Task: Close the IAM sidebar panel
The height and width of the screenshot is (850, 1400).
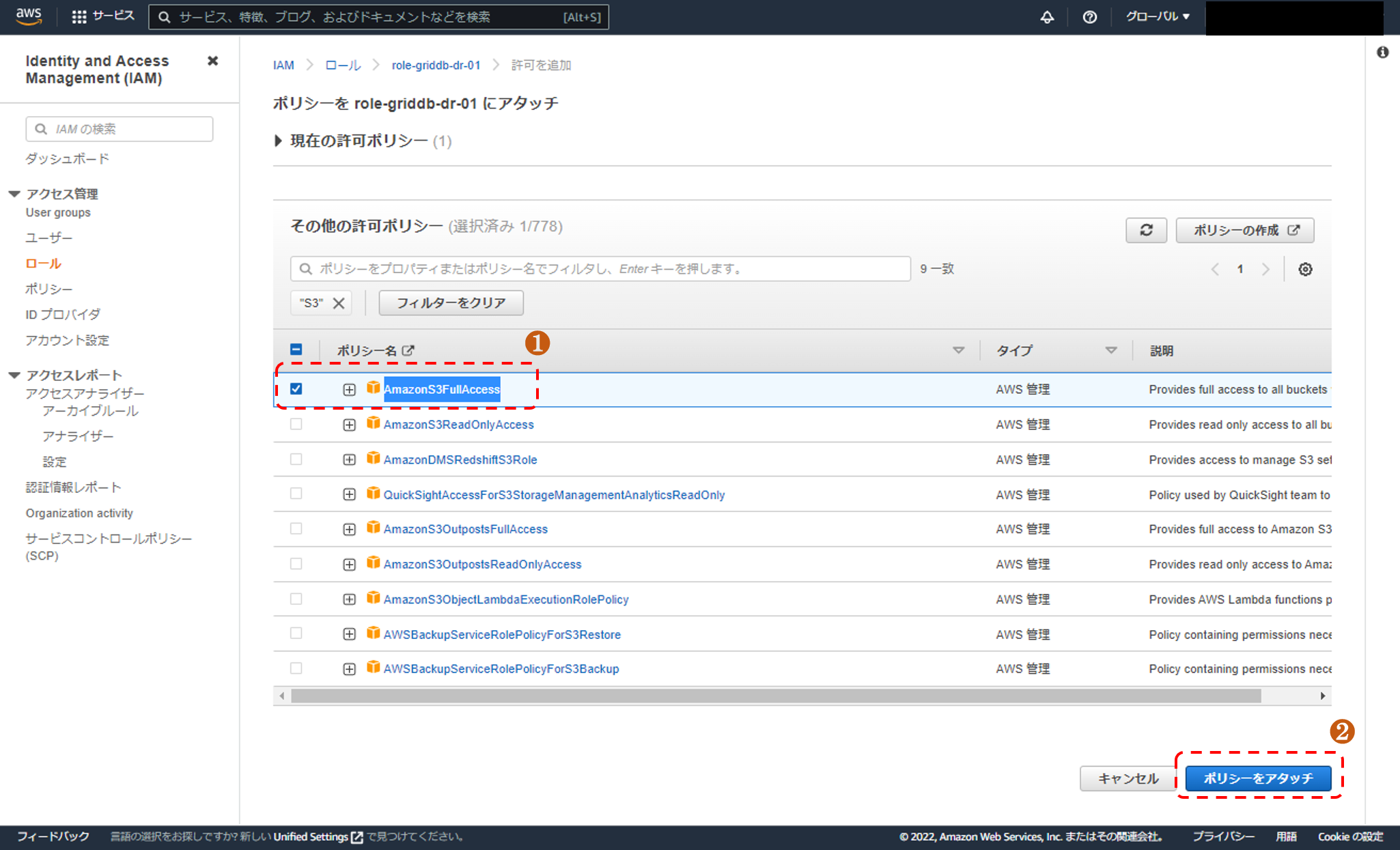Action: pos(212,61)
